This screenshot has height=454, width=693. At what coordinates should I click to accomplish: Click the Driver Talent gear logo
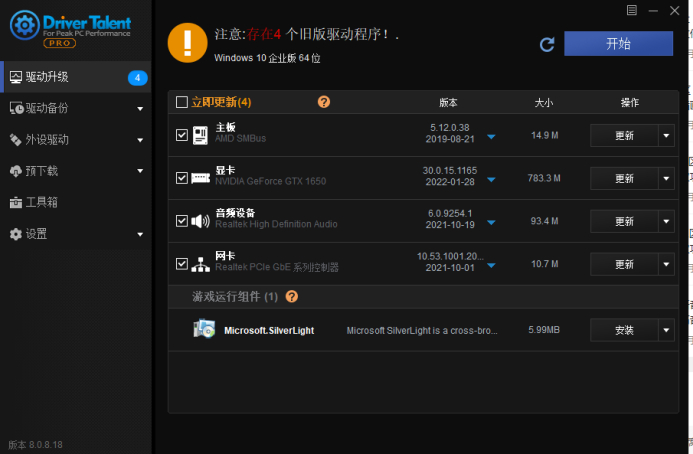24,25
